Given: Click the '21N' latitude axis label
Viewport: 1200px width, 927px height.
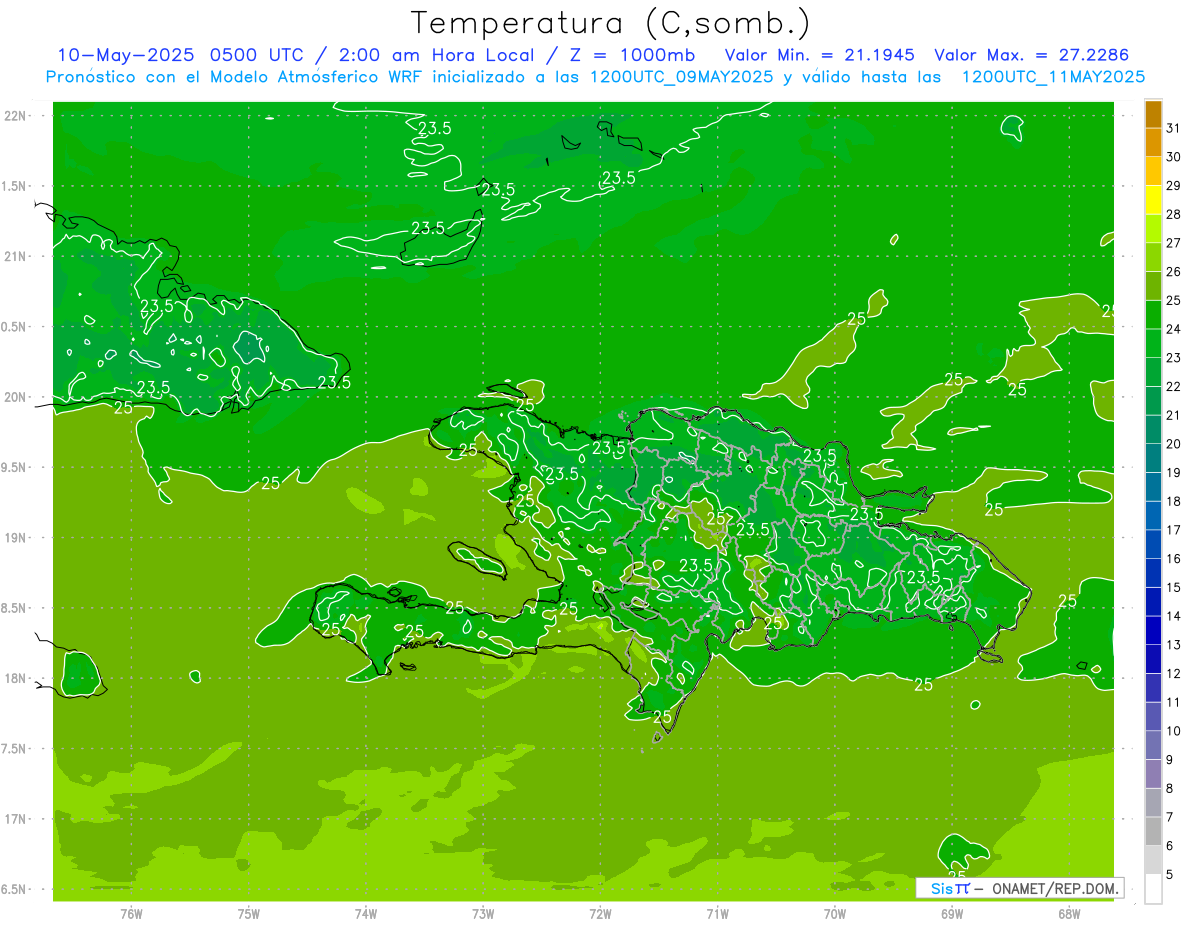Looking at the screenshot, I should 15,256.
